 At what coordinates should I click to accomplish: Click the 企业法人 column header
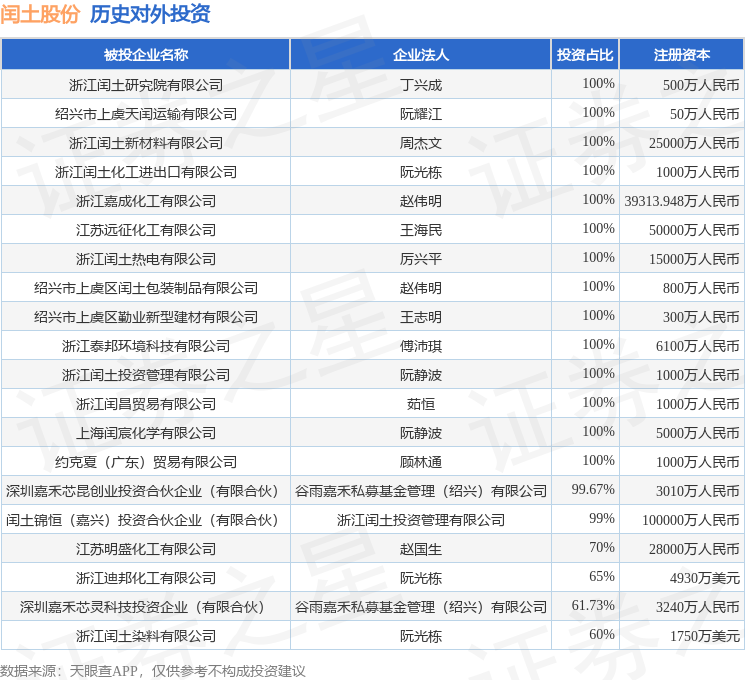click(x=420, y=55)
